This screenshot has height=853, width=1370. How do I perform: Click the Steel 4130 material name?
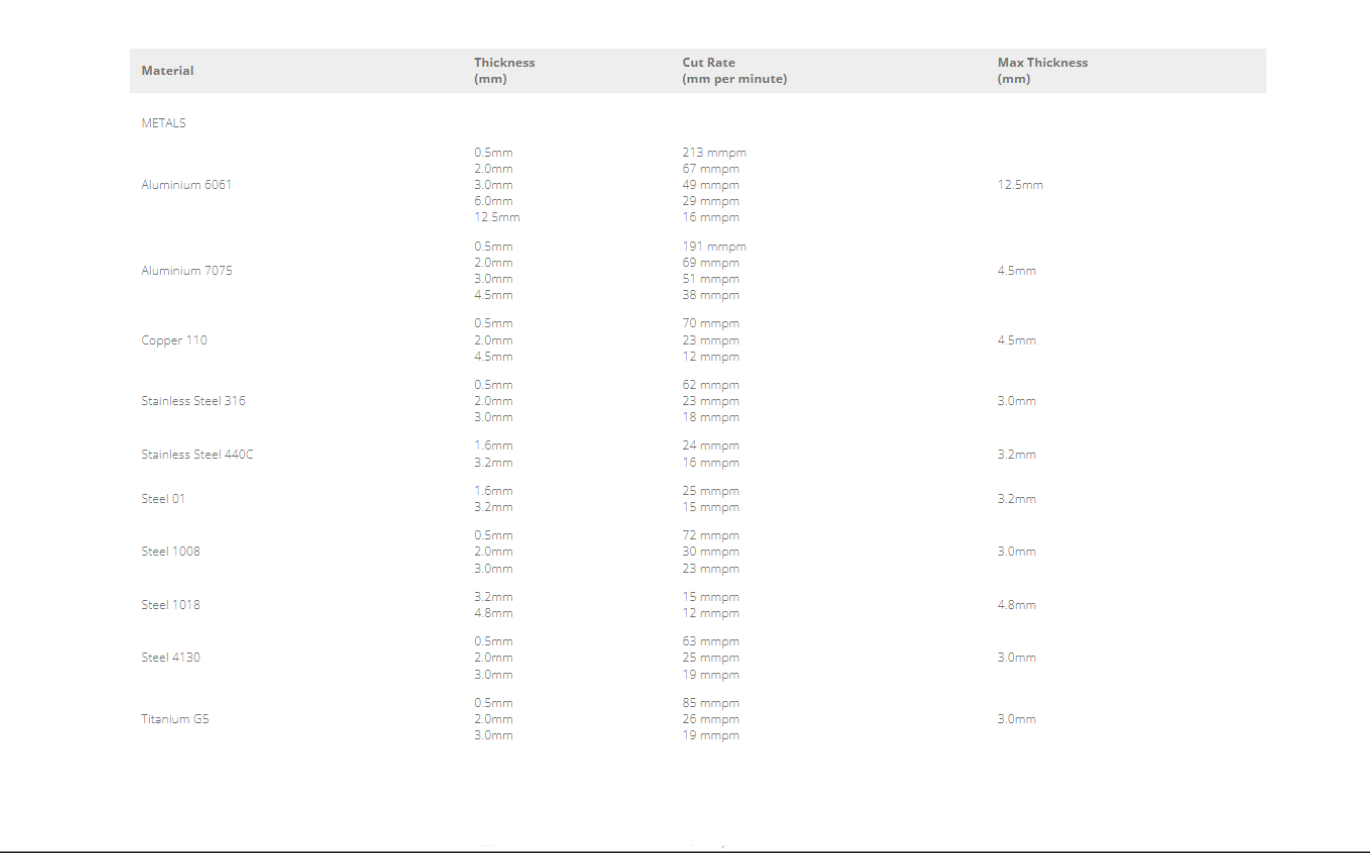[x=170, y=658]
